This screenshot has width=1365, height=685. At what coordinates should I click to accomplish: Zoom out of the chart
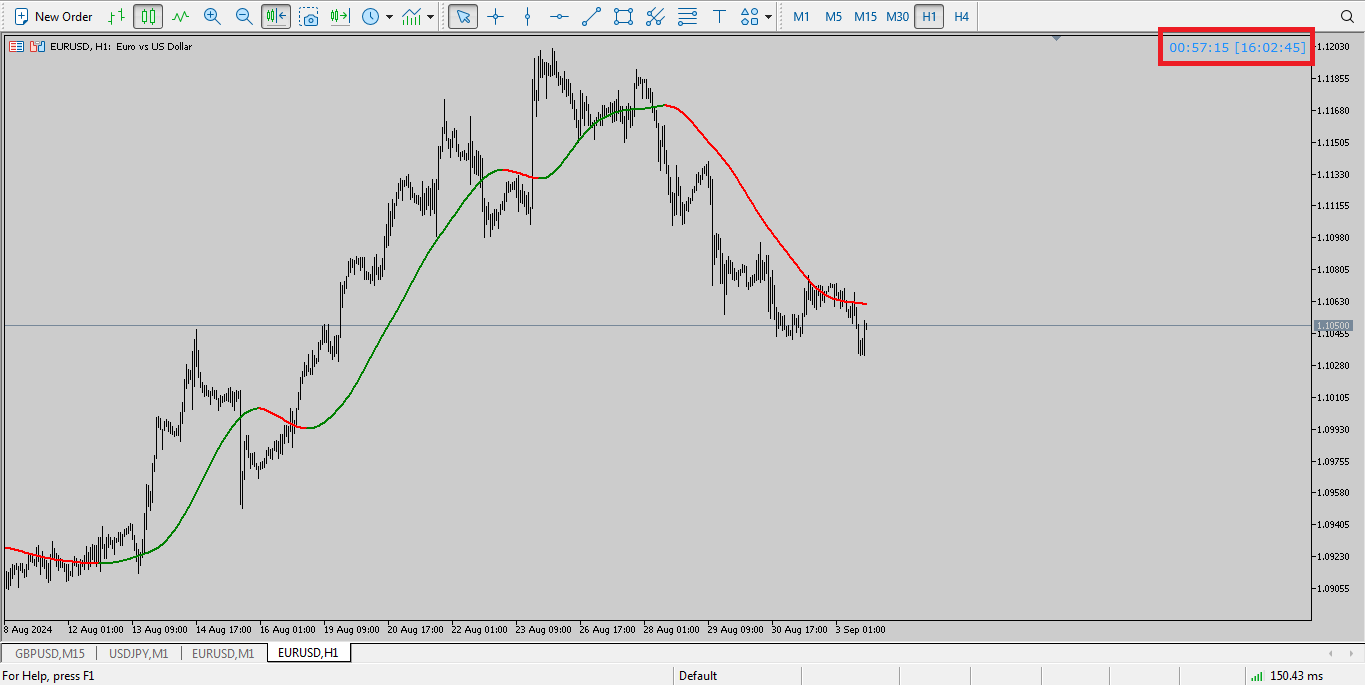pos(244,16)
